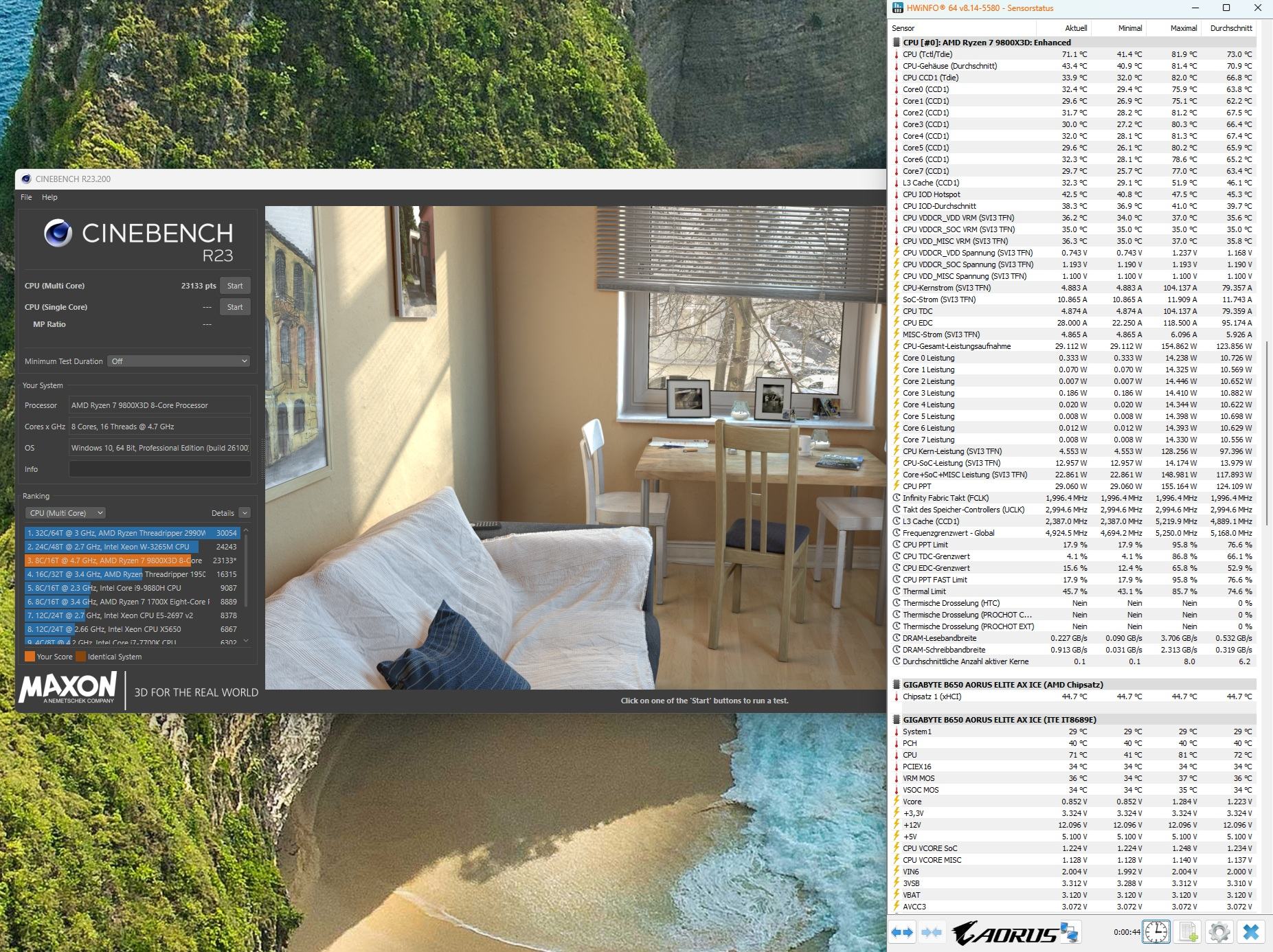
Task: Open the Help menu in Cinebench
Action: pyautogui.click(x=49, y=197)
